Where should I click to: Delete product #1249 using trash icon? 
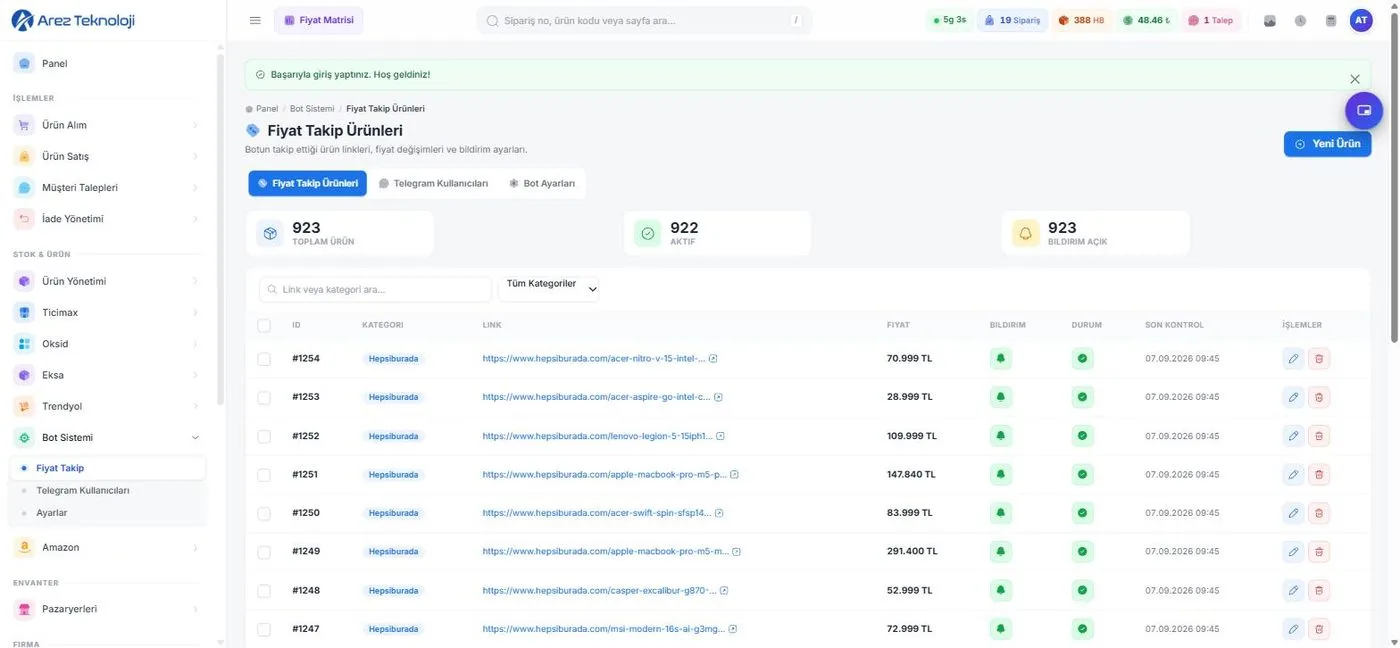(1319, 551)
